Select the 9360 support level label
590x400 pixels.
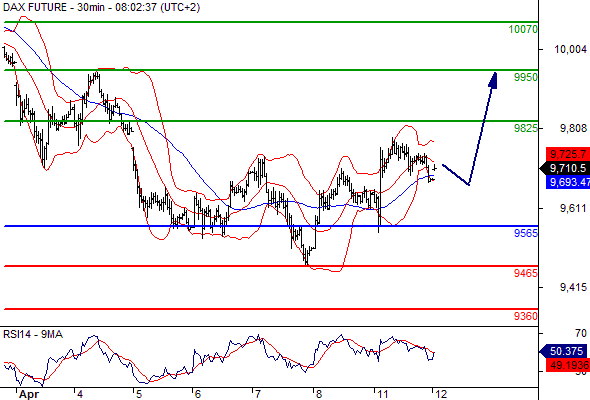click(526, 316)
